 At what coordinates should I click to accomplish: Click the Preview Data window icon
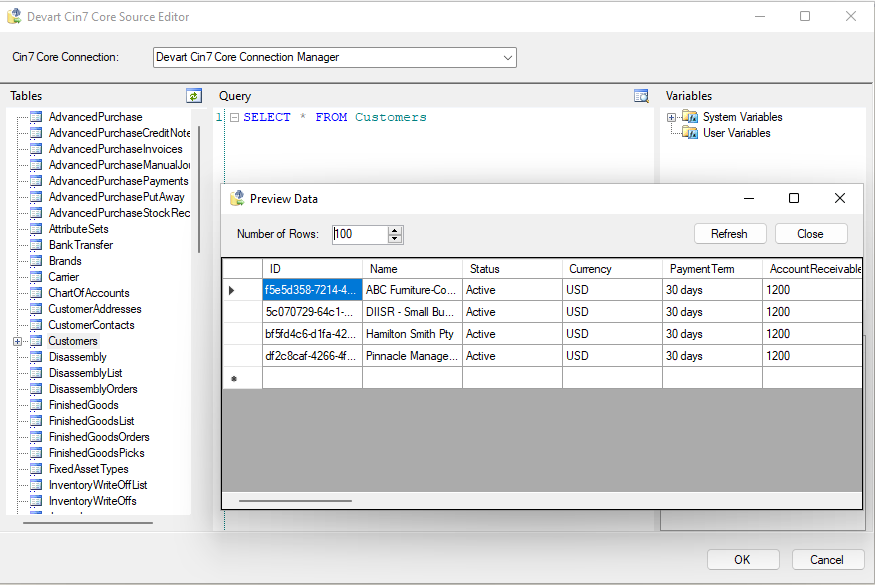click(x=237, y=199)
